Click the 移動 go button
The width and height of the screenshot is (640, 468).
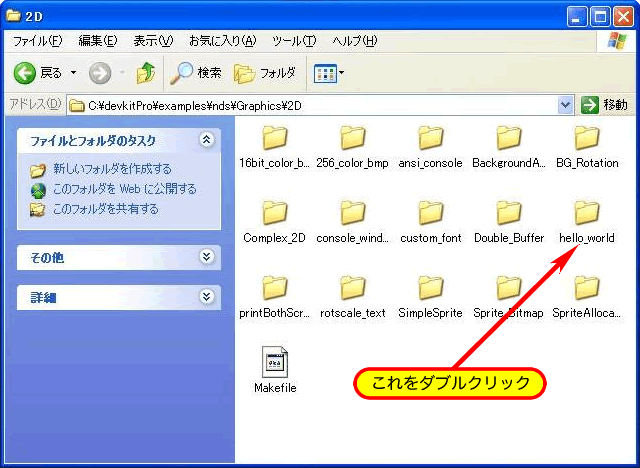(x=604, y=105)
